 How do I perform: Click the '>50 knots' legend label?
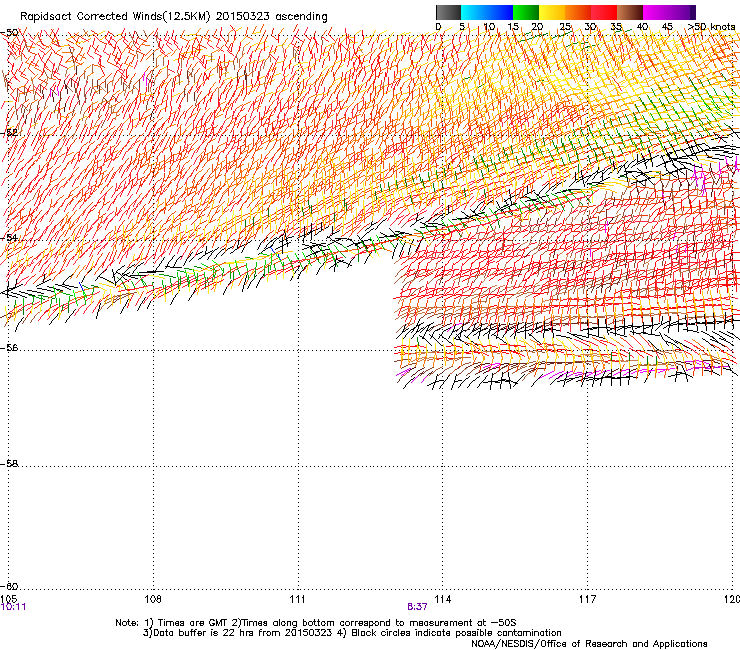tap(711, 27)
